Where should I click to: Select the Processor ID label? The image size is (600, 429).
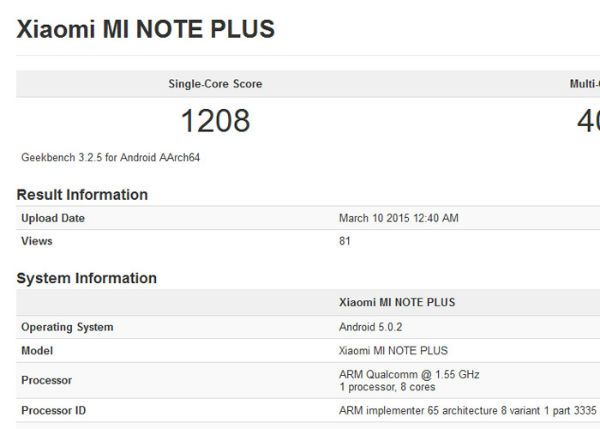(x=54, y=411)
